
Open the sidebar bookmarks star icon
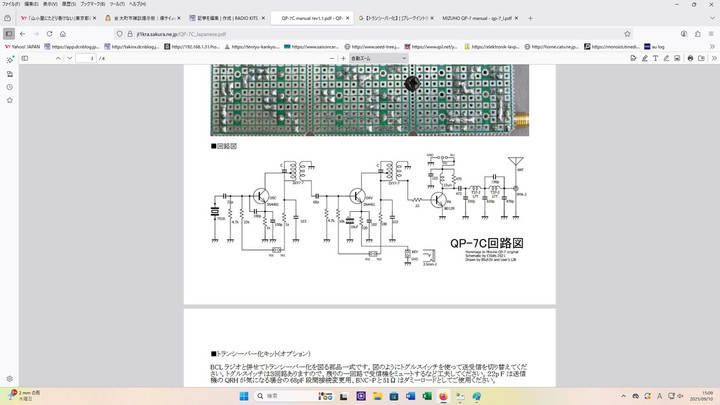(10, 100)
